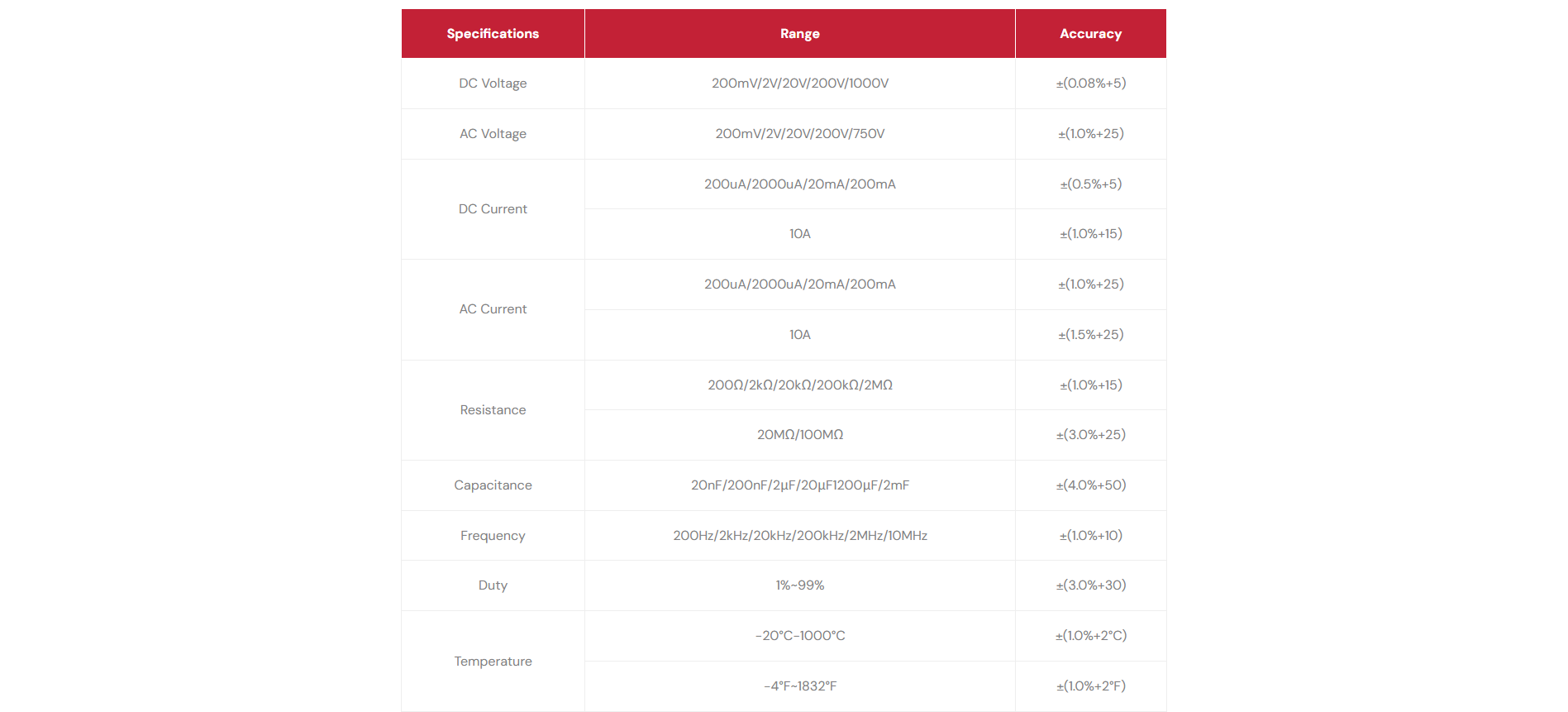Click the Specifications column header
The image size is (1568, 712).
493,34
